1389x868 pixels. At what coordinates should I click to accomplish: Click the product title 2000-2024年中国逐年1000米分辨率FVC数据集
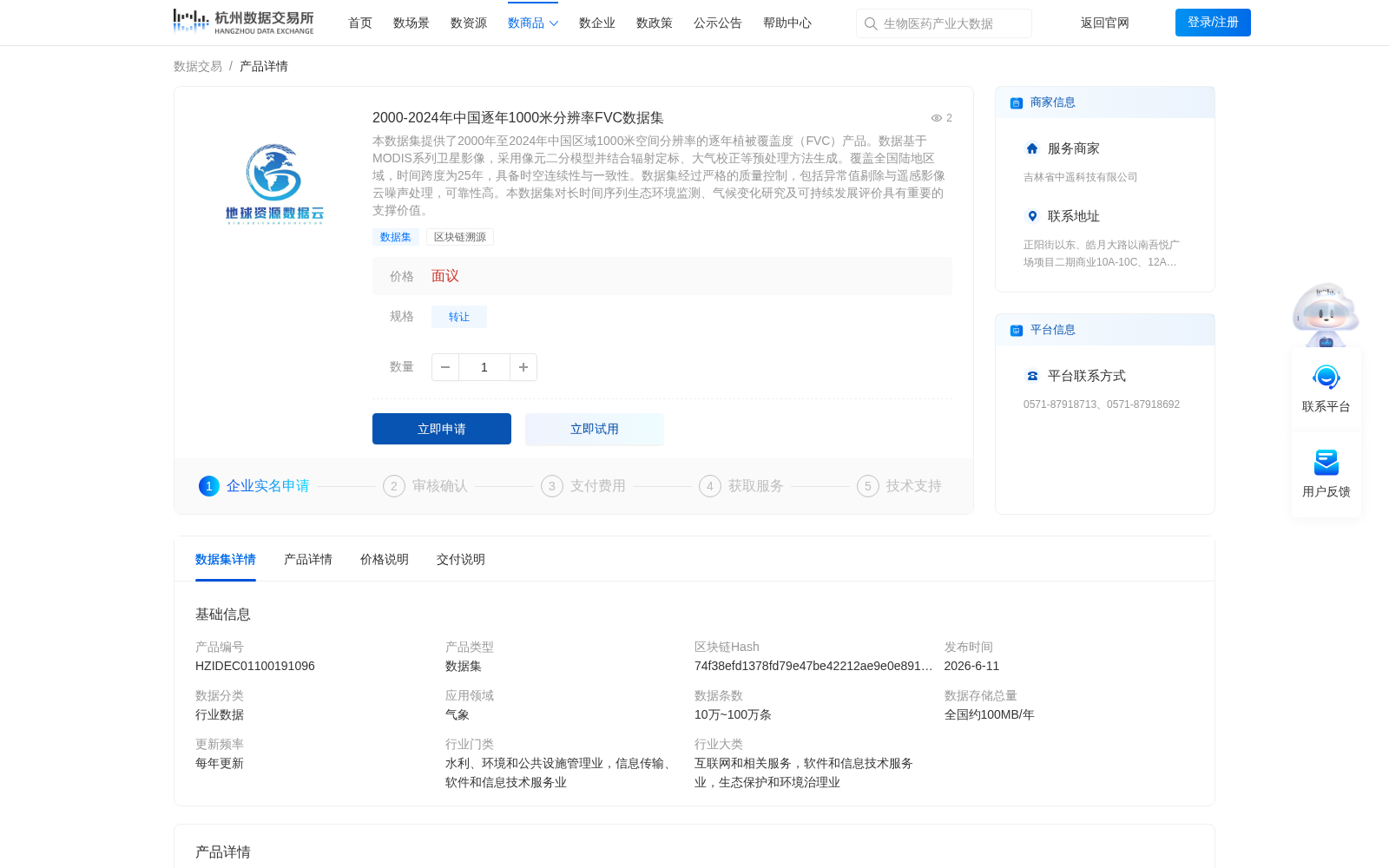tap(518, 118)
